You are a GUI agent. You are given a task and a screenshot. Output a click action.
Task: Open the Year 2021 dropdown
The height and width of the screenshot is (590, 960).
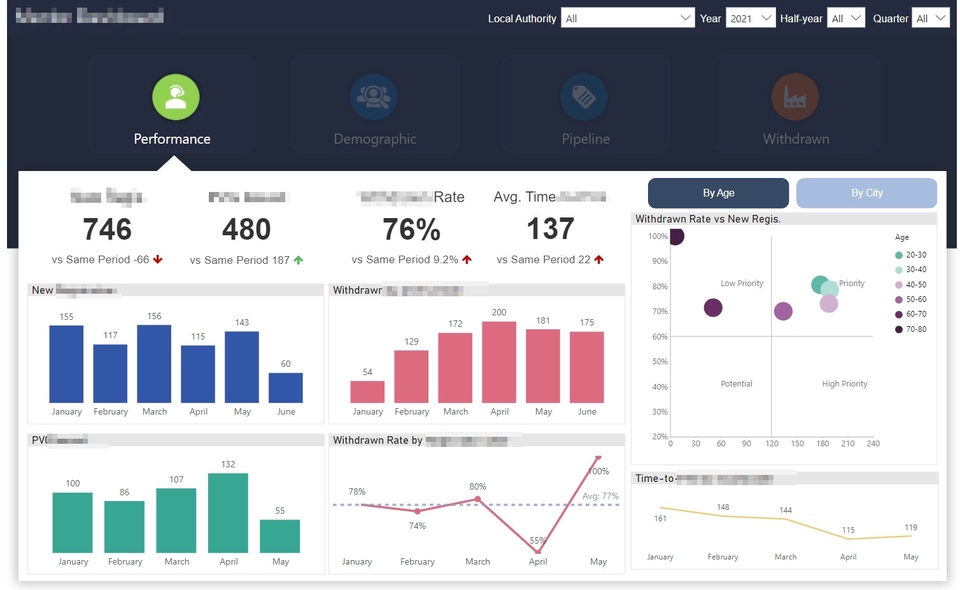751,18
